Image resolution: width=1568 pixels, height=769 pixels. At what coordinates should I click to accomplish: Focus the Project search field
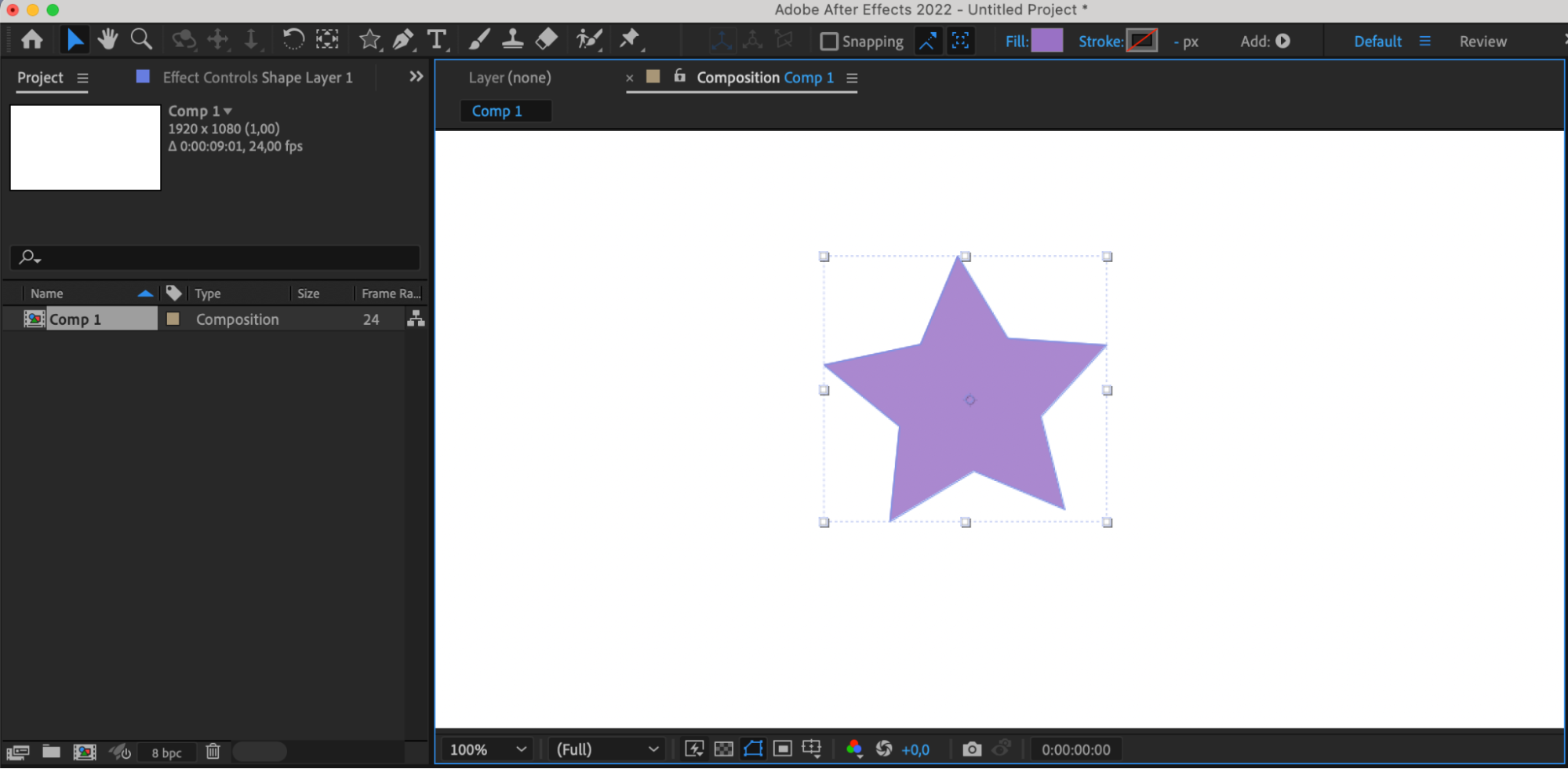coord(216,257)
